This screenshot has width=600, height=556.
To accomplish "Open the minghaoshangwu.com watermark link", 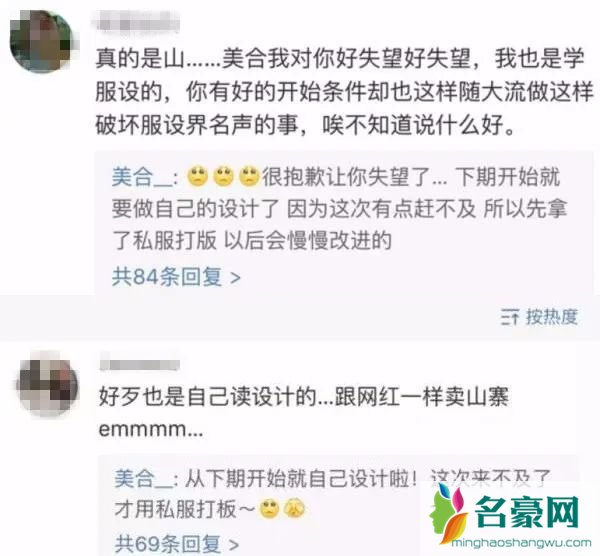I will (x=522, y=543).
